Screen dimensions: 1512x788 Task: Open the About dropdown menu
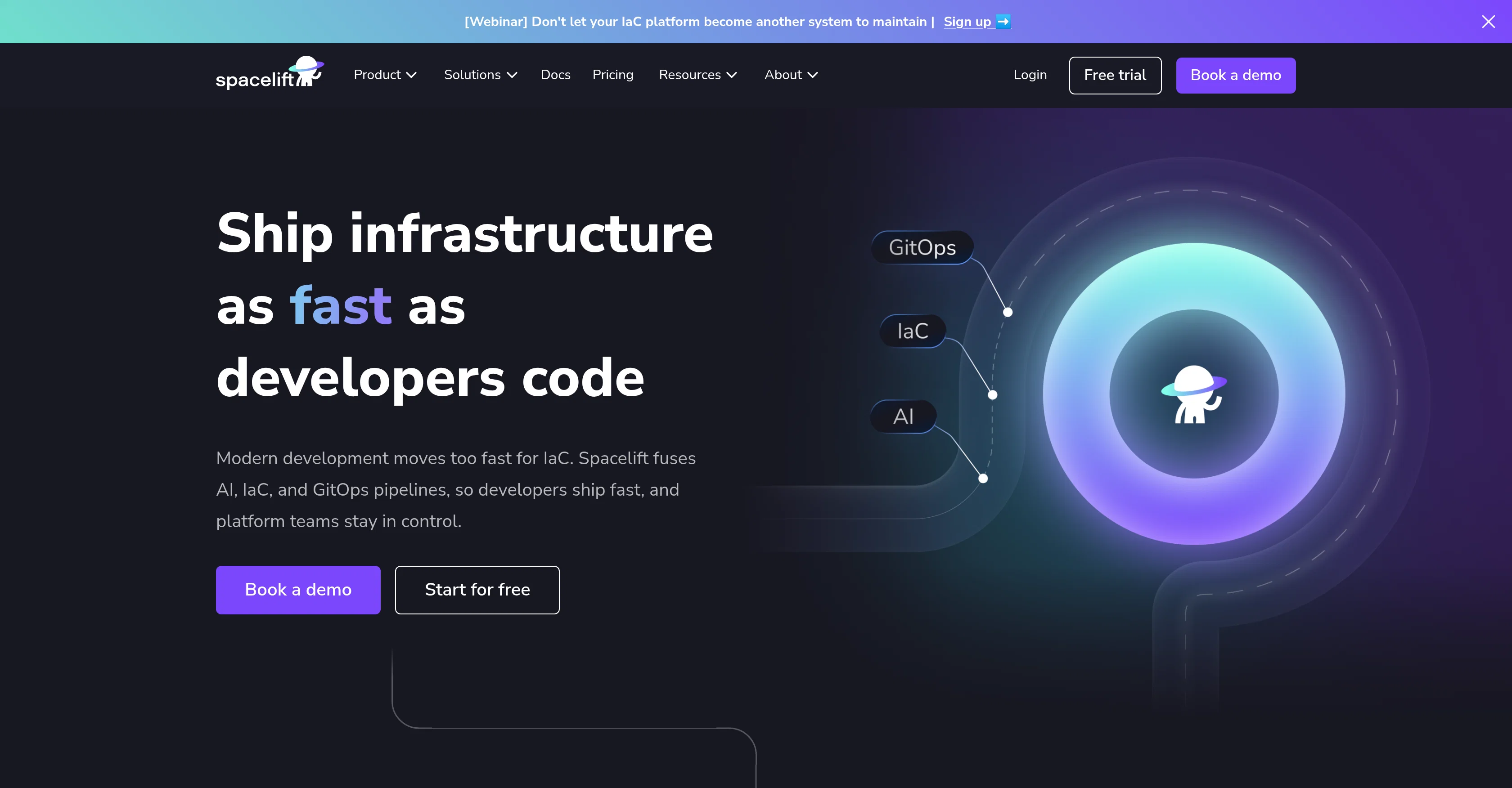coord(791,75)
